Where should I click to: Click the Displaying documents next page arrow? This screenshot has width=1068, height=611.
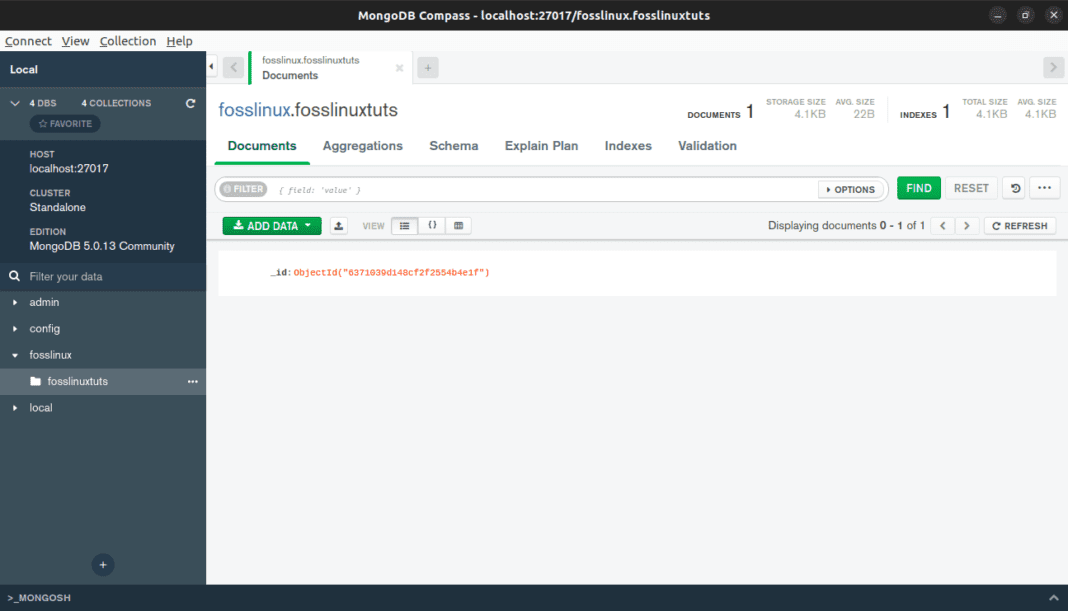coord(966,225)
